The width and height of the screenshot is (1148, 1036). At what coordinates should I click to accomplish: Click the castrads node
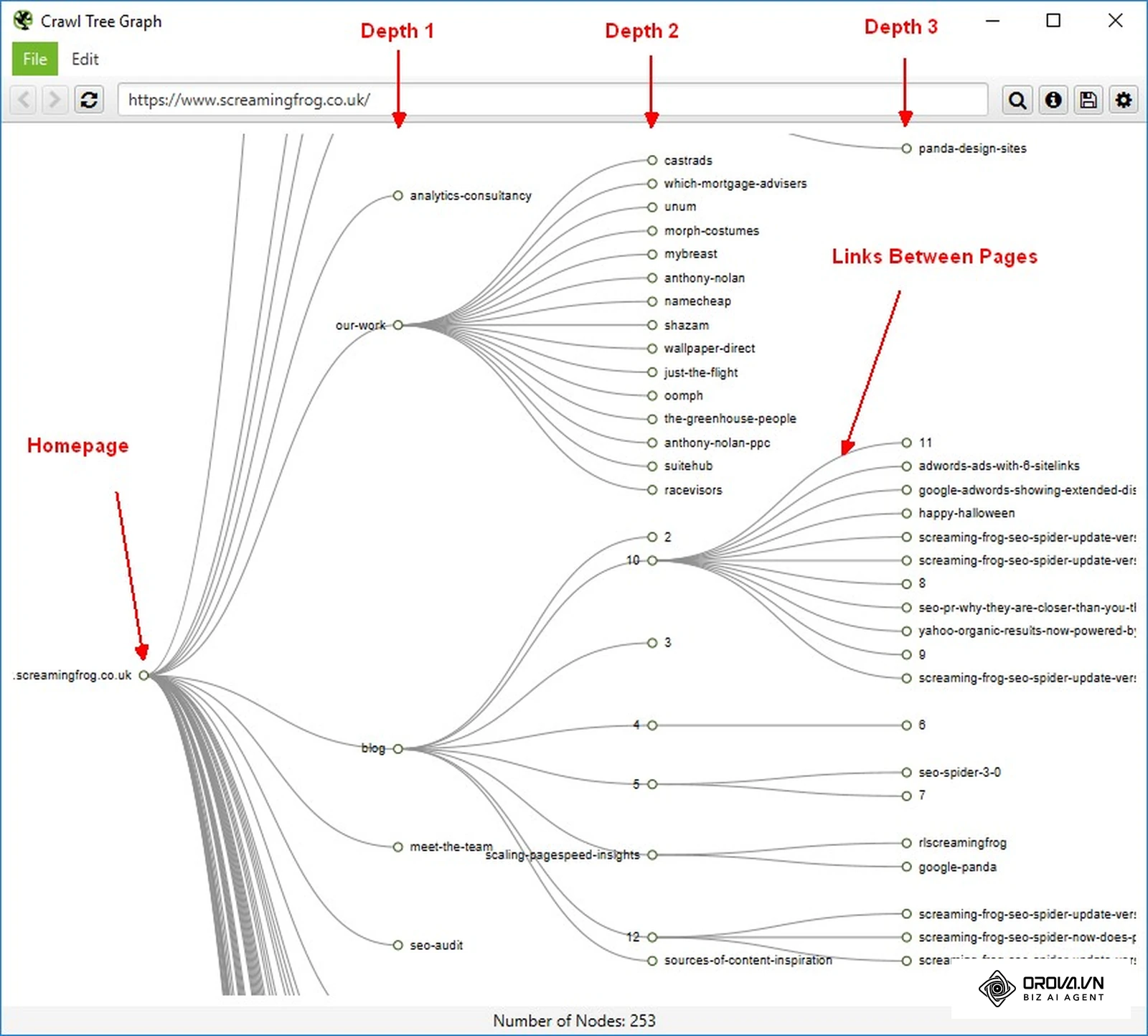coord(652,160)
